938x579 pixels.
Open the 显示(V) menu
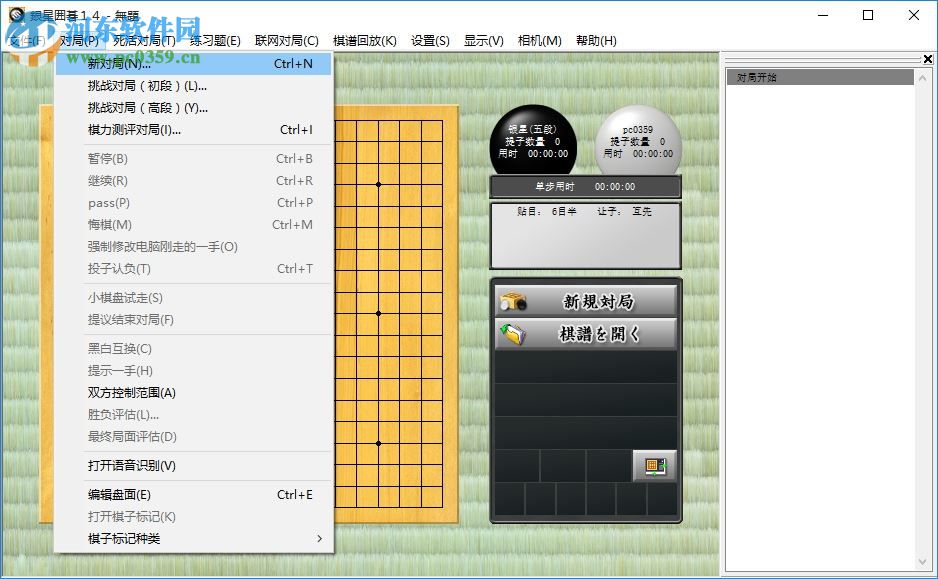point(483,41)
